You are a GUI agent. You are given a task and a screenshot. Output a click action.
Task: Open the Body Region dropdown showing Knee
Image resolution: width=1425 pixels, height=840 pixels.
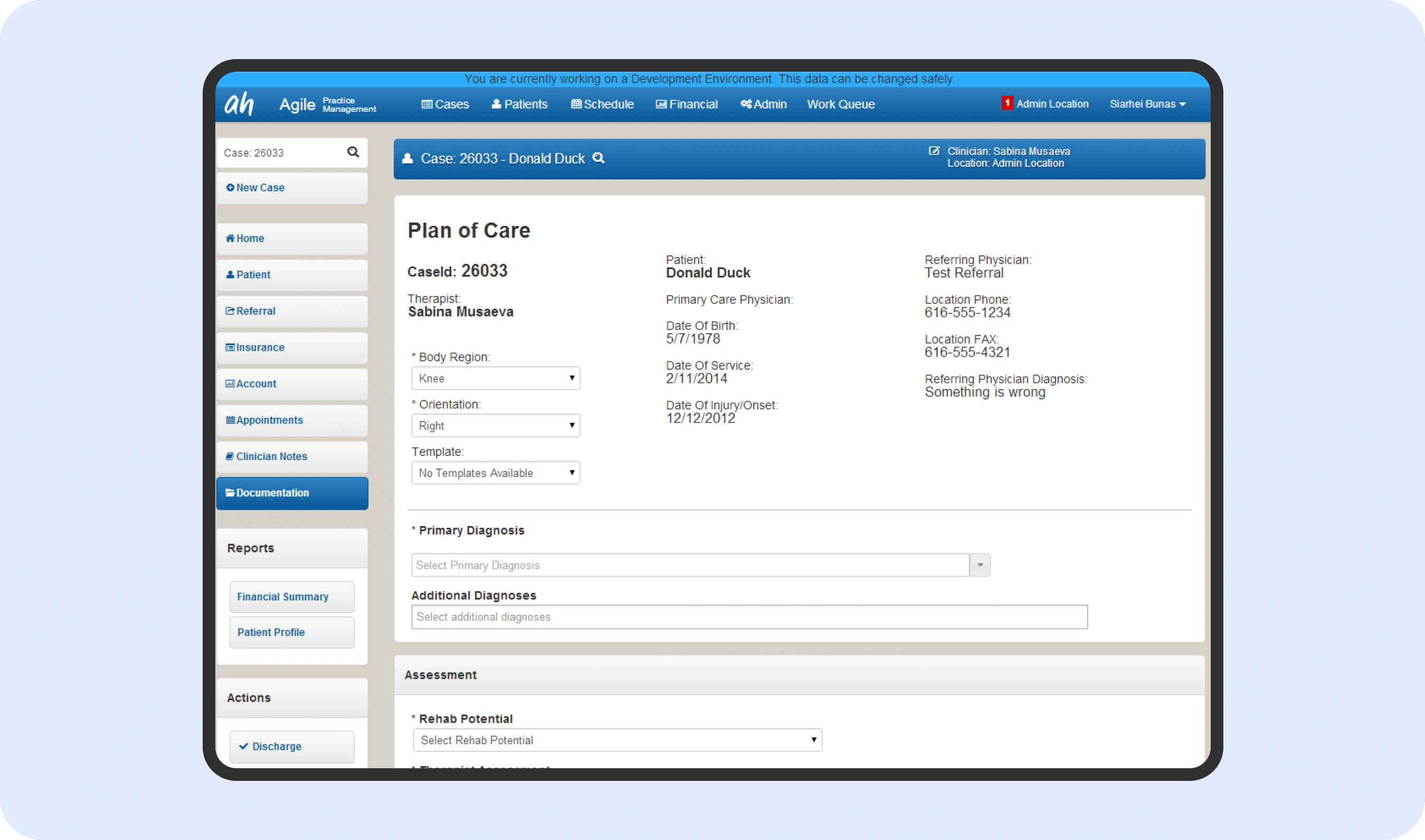pyautogui.click(x=496, y=378)
